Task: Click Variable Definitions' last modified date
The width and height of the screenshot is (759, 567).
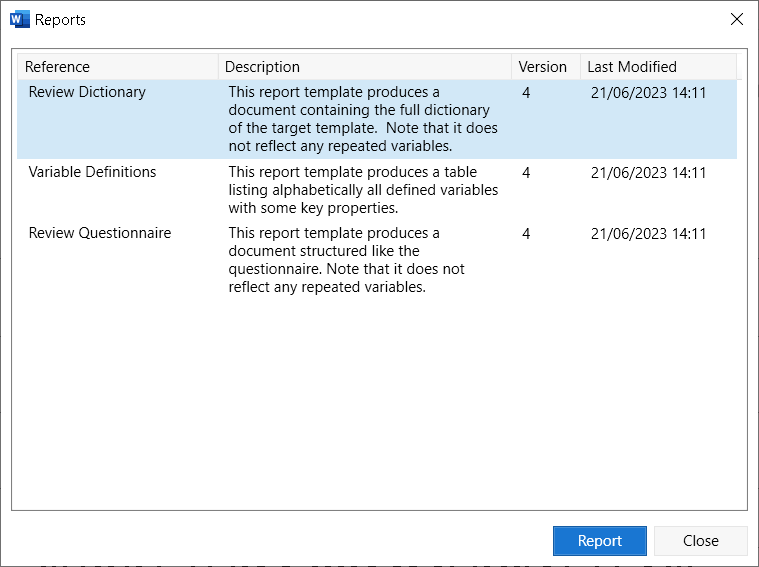Action: (648, 173)
